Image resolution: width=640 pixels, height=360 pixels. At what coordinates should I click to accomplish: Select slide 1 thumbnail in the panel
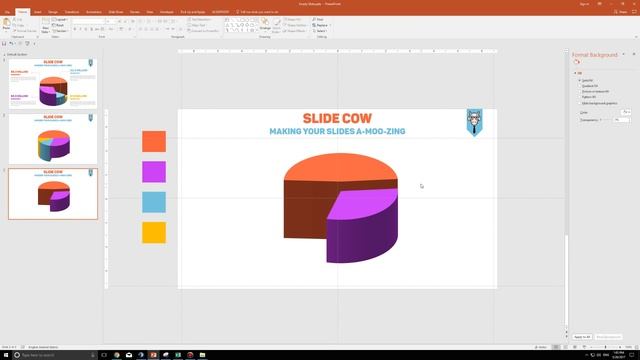click(x=53, y=83)
